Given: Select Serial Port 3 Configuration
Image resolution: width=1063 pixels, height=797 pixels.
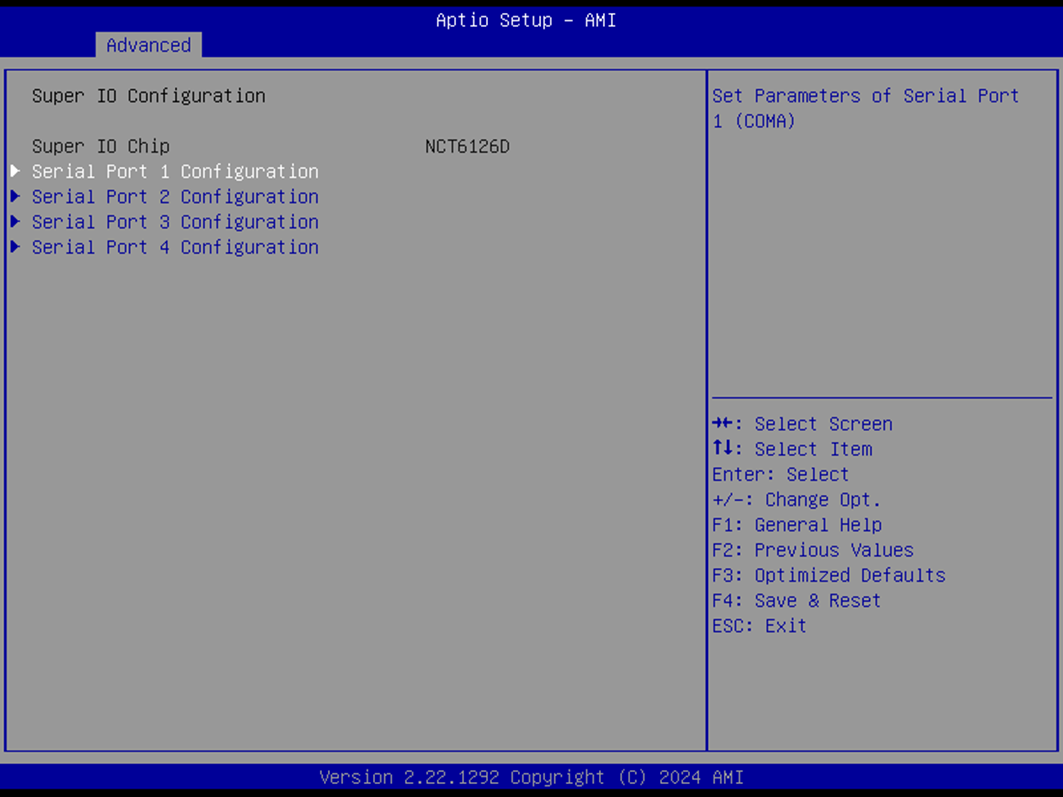Looking at the screenshot, I should point(176,221).
